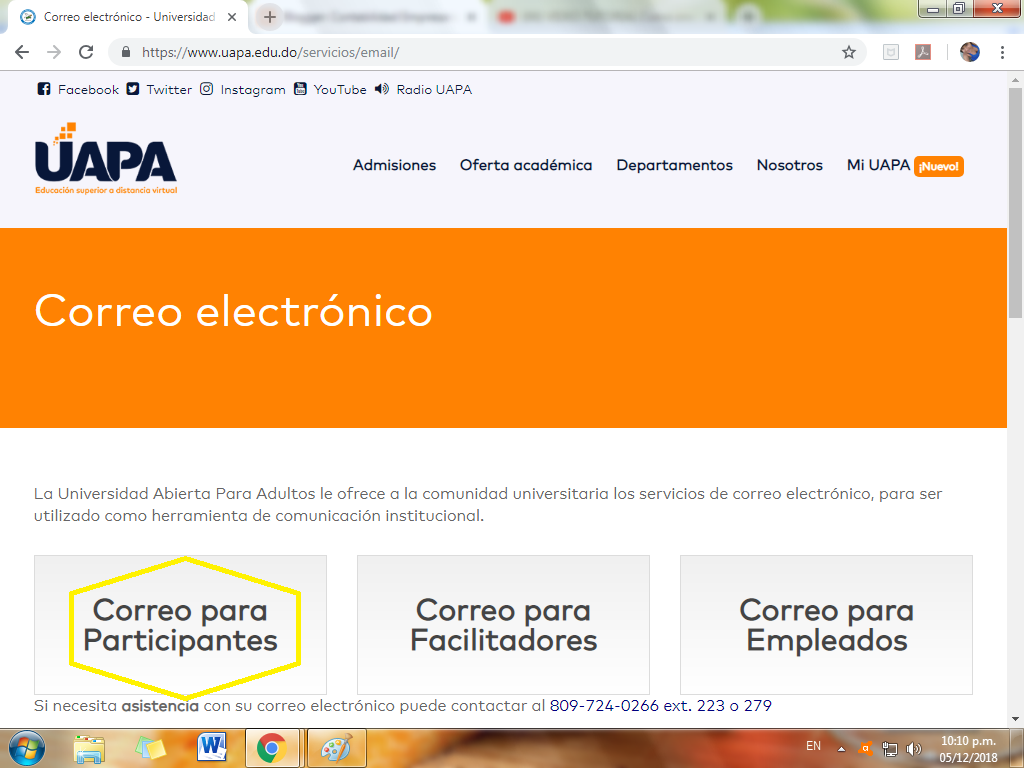1024x768 pixels.
Task: Open Chrome's three-dot customize menu
Action: (1003, 52)
